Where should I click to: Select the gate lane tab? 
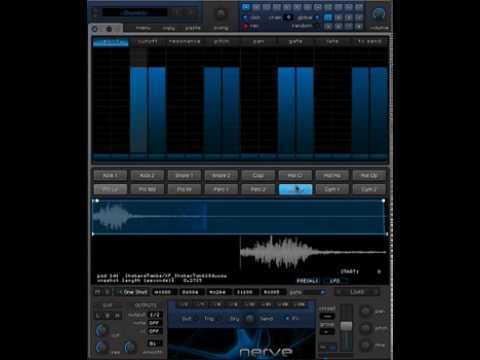click(x=295, y=42)
